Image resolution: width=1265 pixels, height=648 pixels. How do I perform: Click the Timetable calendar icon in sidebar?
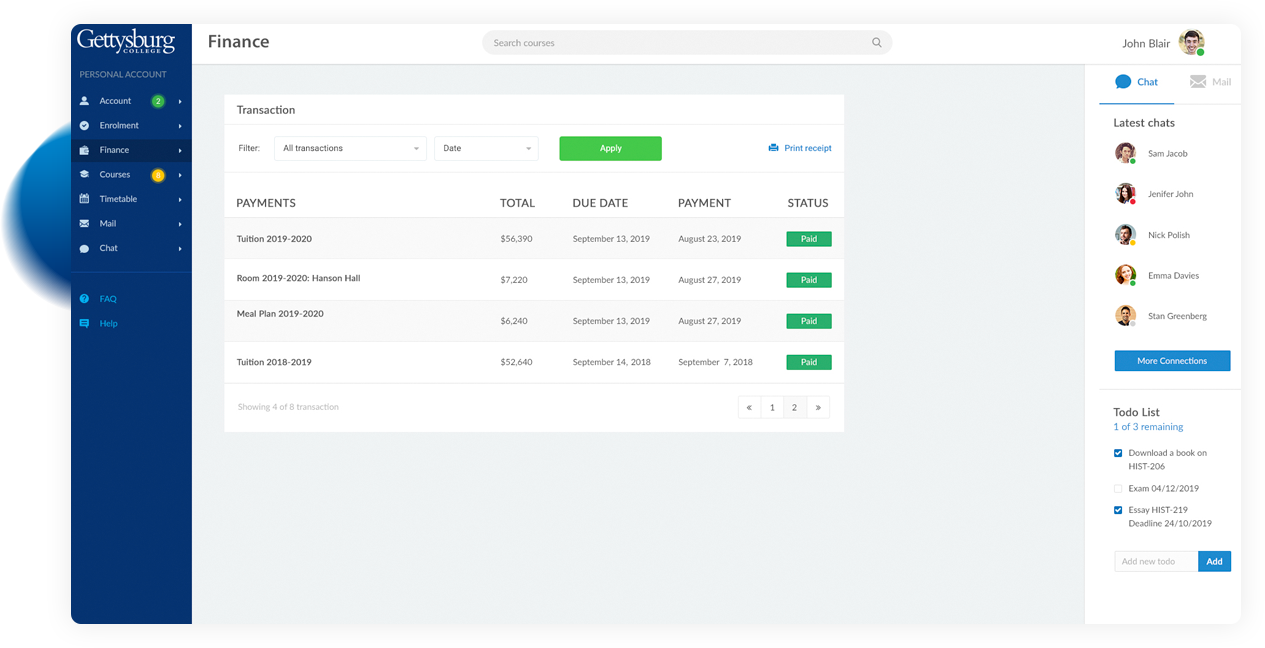(85, 199)
